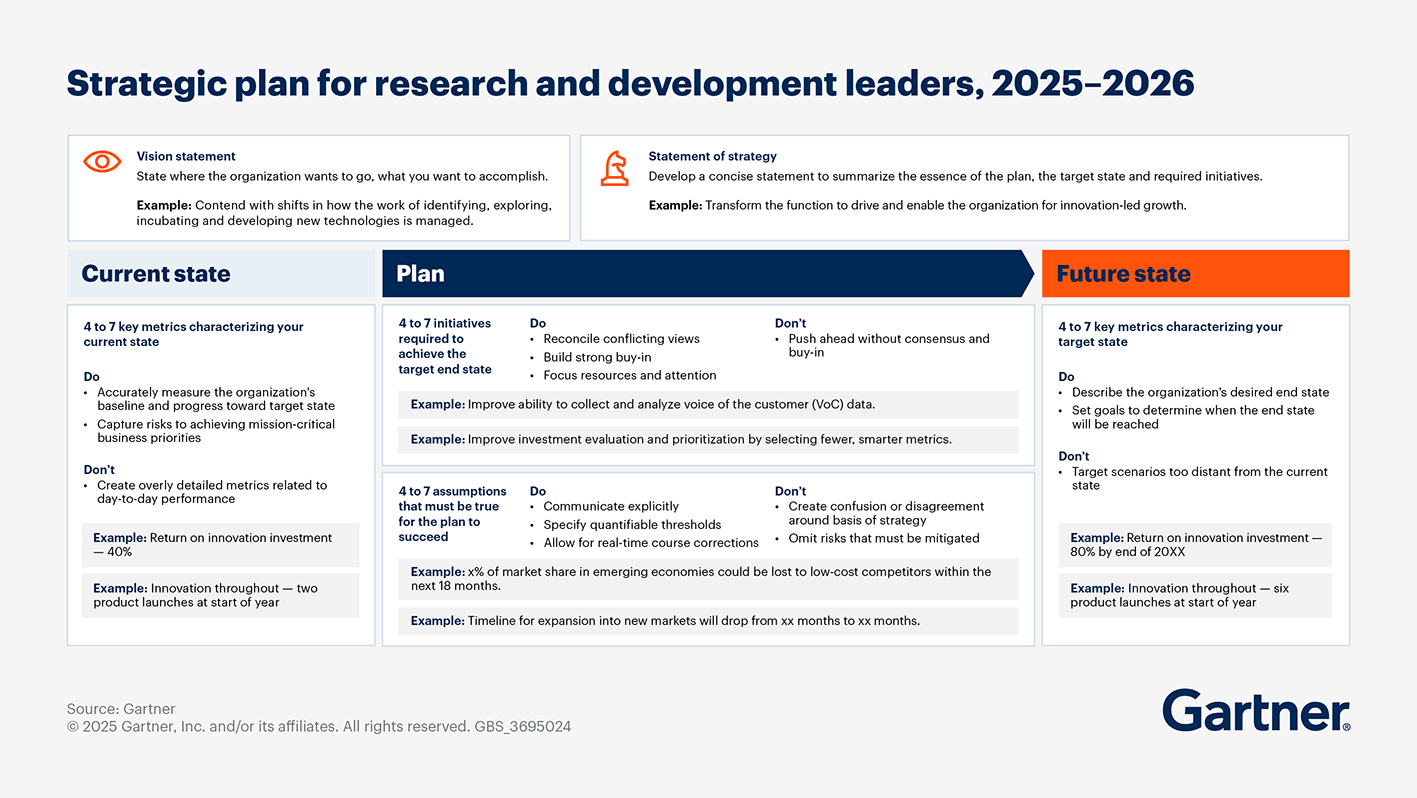Click example 'two product launches at start of year'
The height and width of the screenshot is (798, 1417).
click(x=220, y=596)
